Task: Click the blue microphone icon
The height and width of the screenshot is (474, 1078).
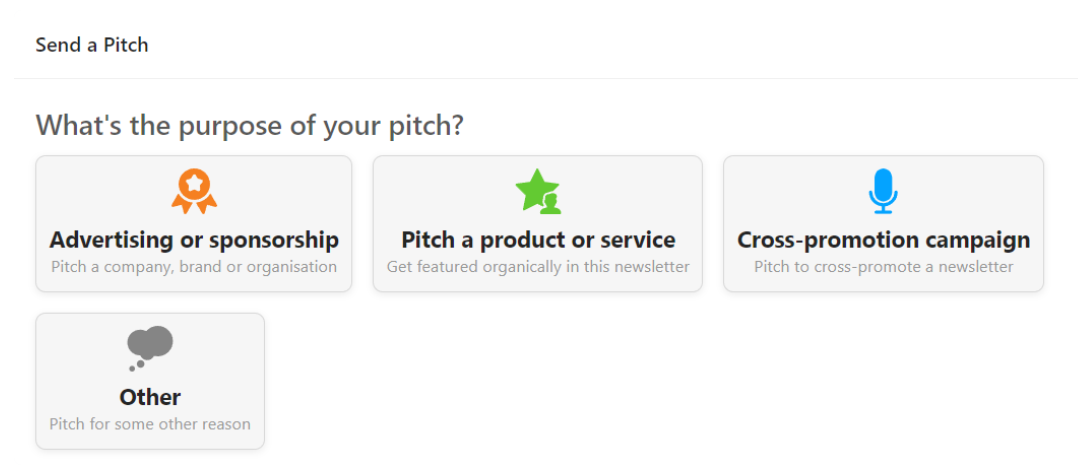Action: point(883,191)
